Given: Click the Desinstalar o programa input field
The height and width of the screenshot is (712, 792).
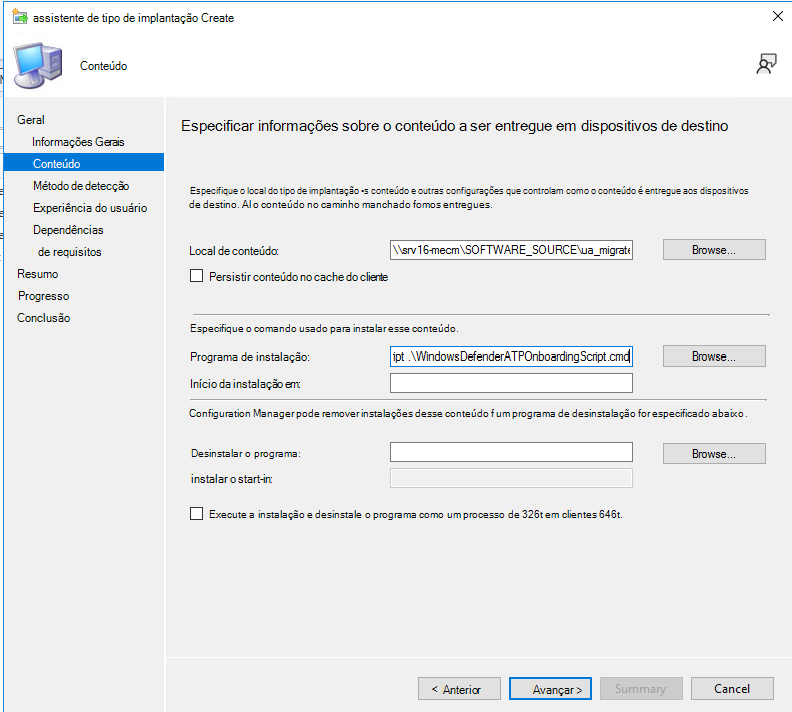Looking at the screenshot, I should pos(511,452).
